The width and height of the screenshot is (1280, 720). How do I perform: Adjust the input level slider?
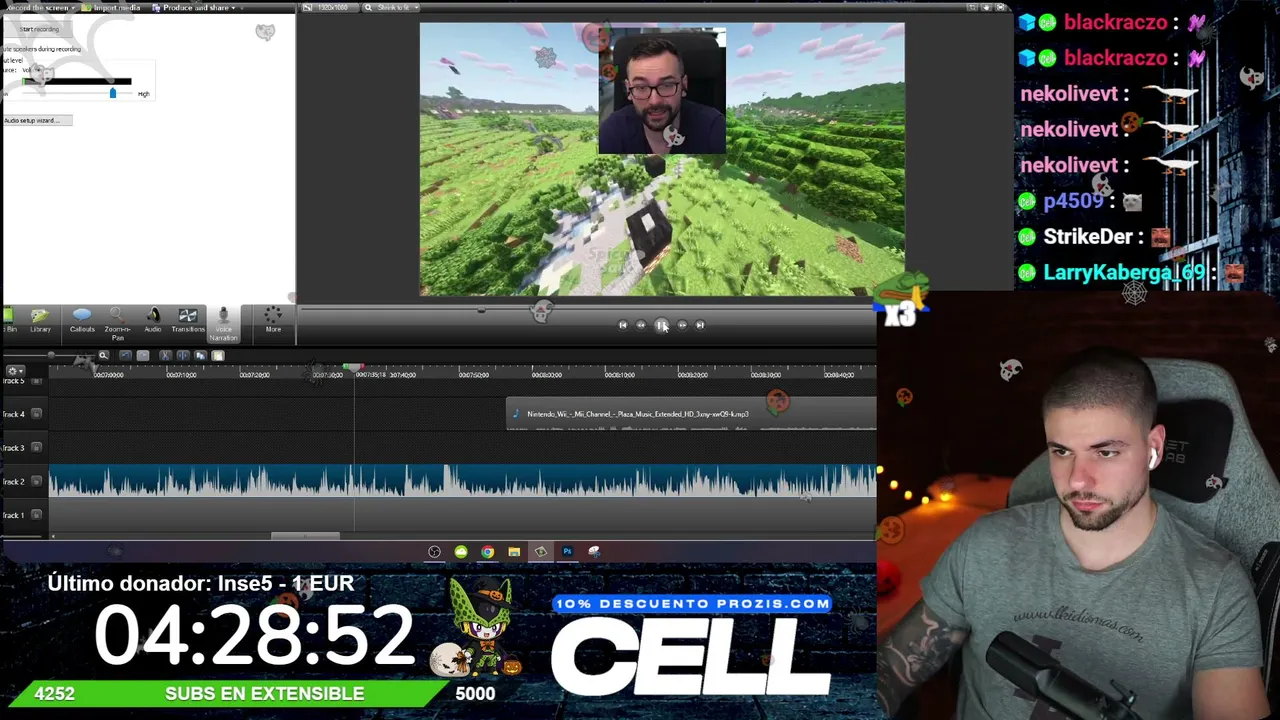coord(112,93)
